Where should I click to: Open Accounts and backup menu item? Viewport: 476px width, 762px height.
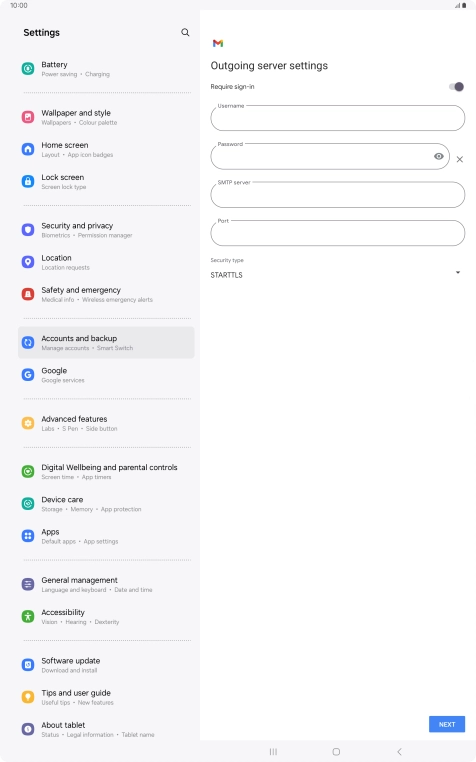pyautogui.click(x=106, y=343)
